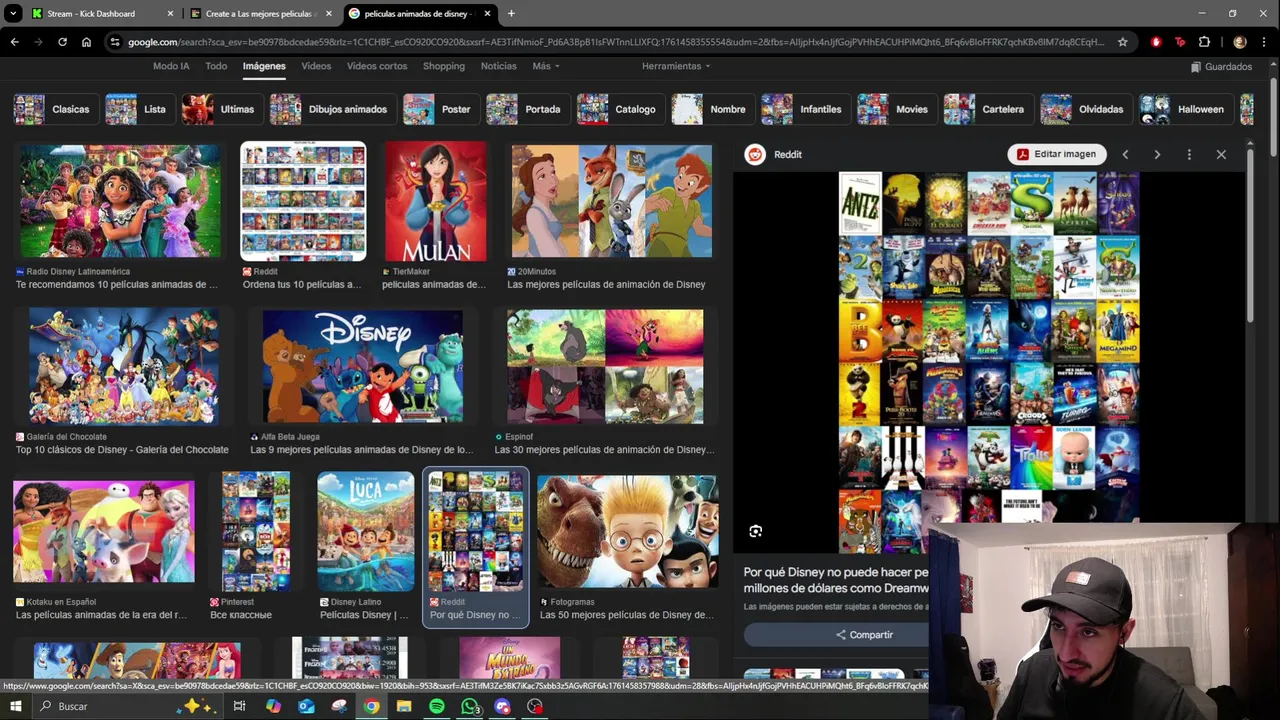Open Top 10 clásicos de Disney link
The width and height of the screenshot is (1280, 720).
[x=122, y=450]
